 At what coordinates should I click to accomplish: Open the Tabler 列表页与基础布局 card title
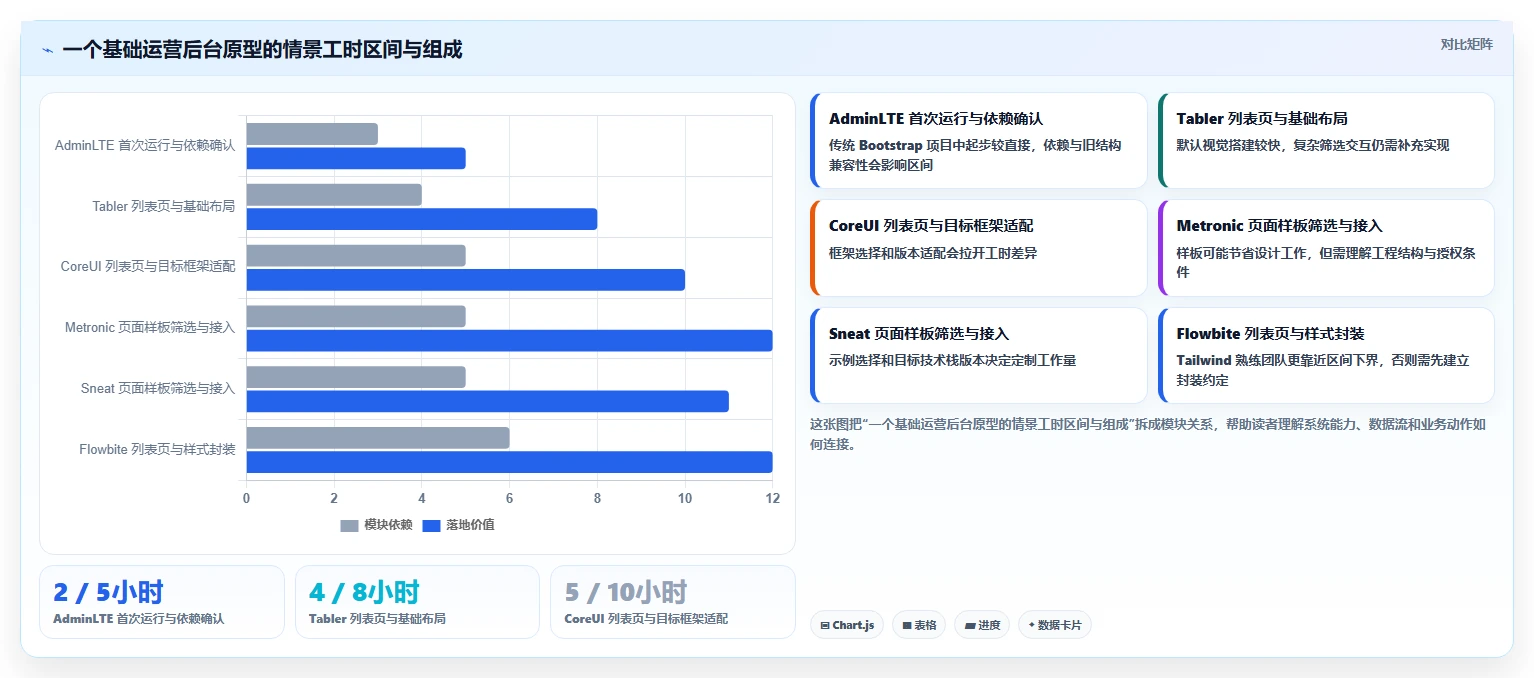pyautogui.click(x=1262, y=119)
